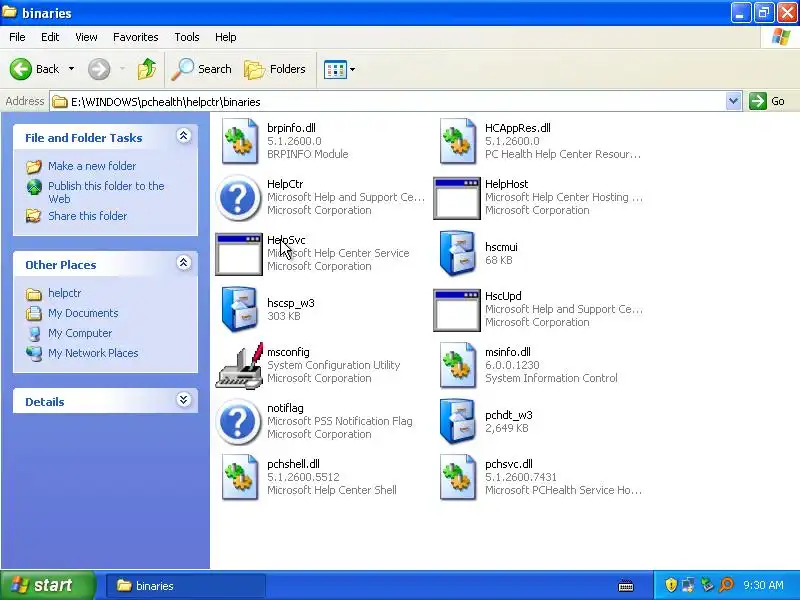The height and width of the screenshot is (600, 800).
Task: Select the pchdt_w3 file name
Action: tap(509, 415)
